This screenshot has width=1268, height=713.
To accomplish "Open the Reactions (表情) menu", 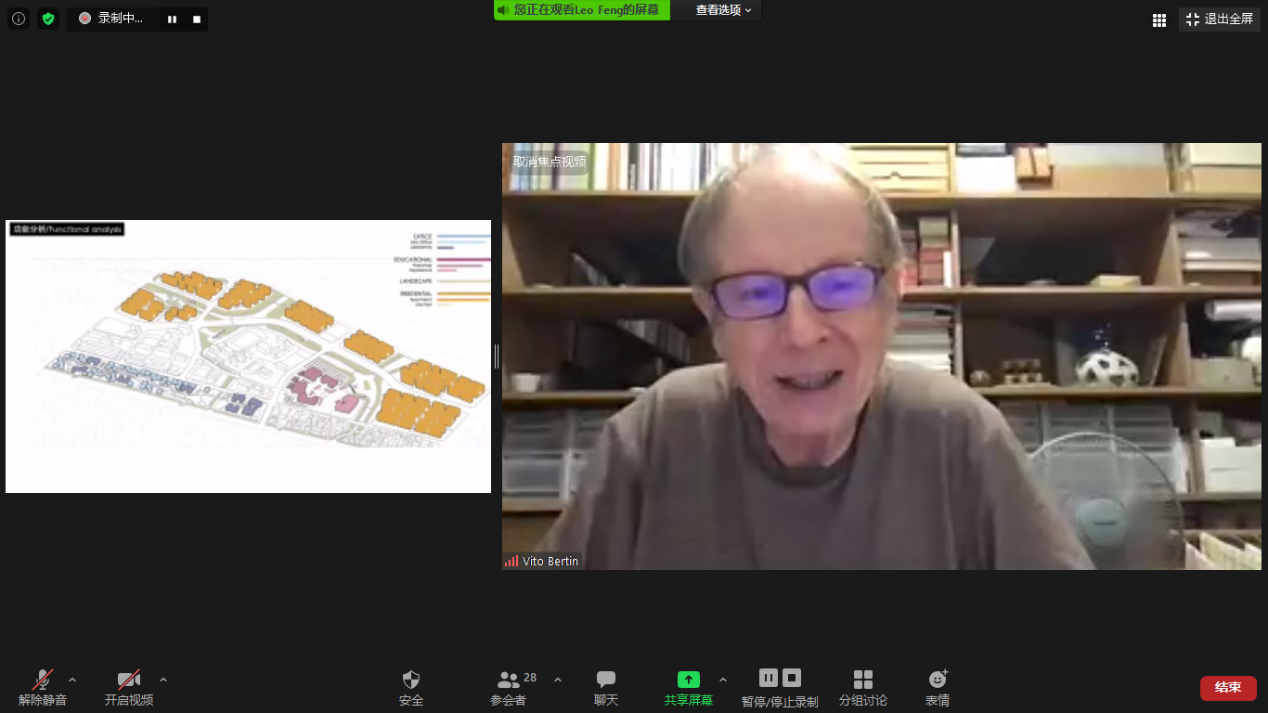I will [937, 688].
